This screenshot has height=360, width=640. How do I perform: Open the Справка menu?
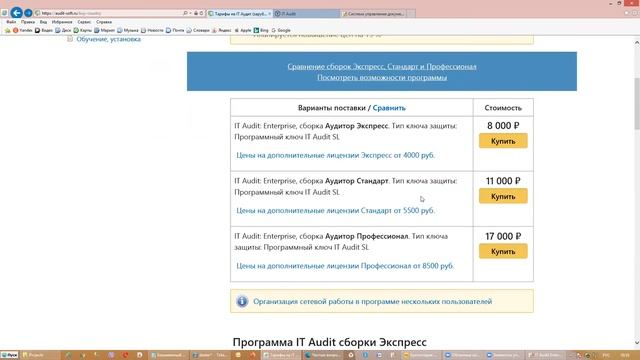104,22
